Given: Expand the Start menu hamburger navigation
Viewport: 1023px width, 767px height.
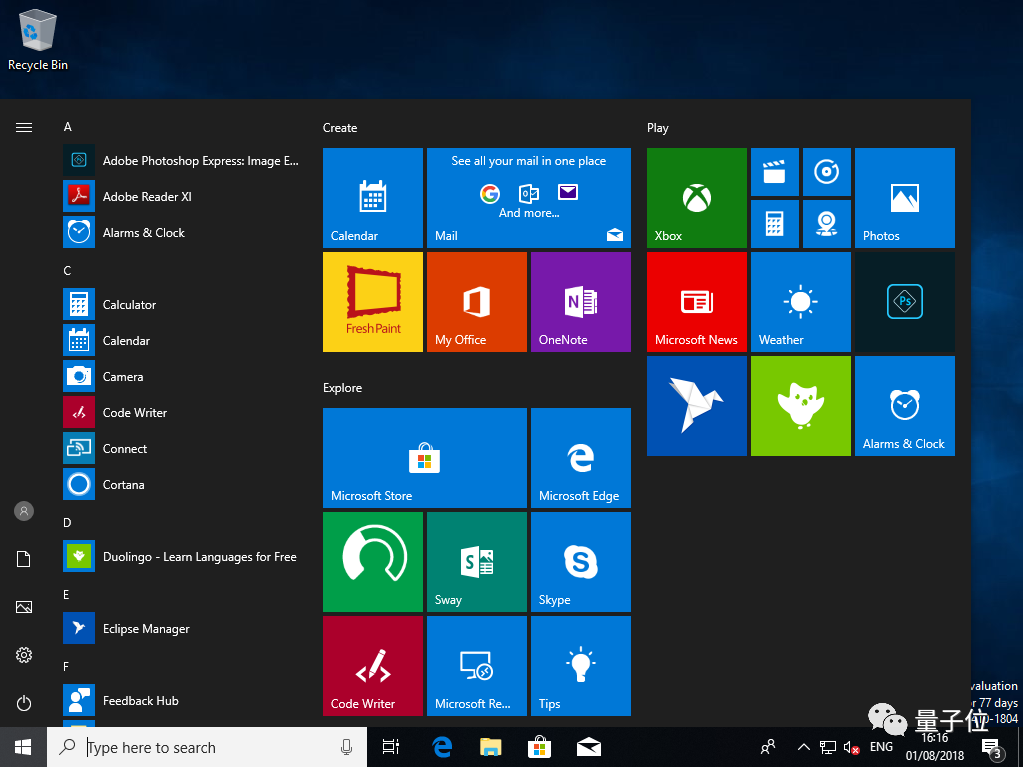Looking at the screenshot, I should pos(24,128).
